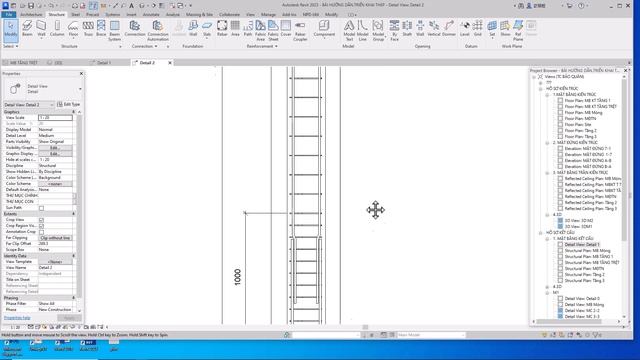This screenshot has height=360, width=640.
Task: Choose the Brace tool
Action: (x=101, y=29)
